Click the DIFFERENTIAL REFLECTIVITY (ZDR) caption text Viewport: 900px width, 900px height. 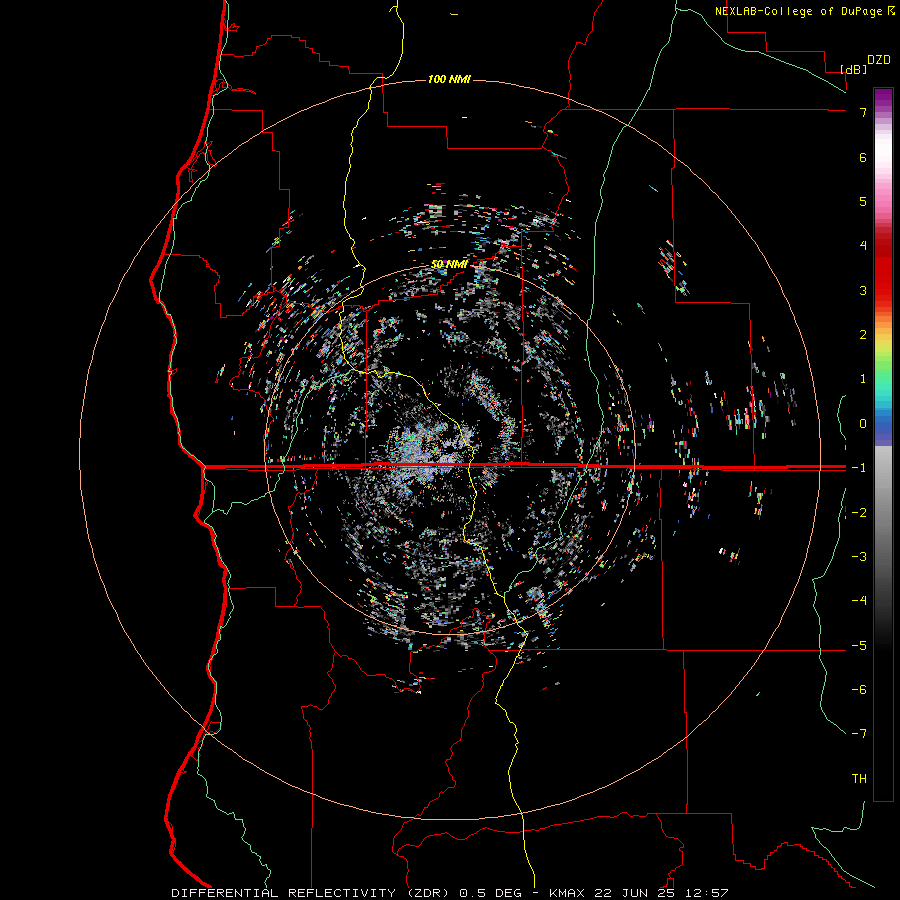pos(312,893)
